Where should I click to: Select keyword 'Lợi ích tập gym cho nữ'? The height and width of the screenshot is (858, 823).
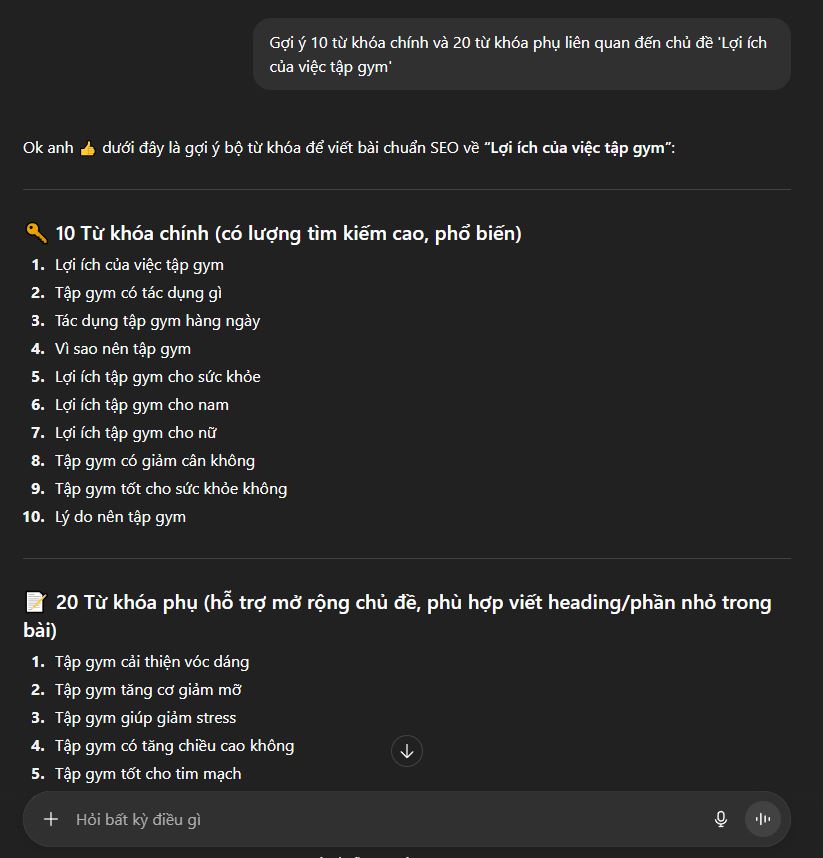point(136,433)
